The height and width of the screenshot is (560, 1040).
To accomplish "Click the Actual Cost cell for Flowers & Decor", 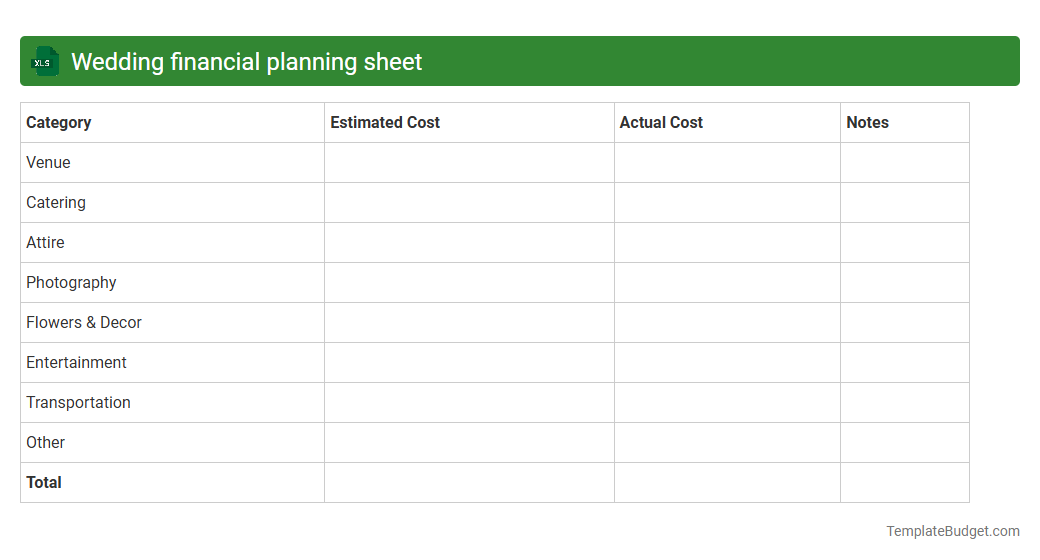I will coord(727,322).
